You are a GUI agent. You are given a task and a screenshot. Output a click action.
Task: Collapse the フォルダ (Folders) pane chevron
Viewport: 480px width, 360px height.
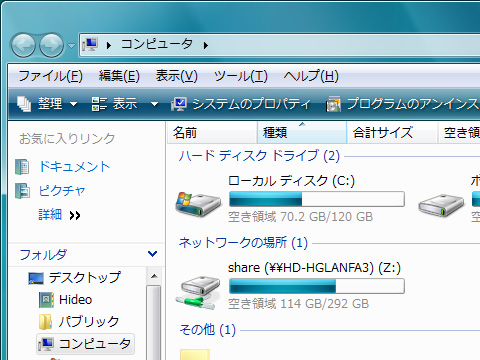tap(152, 254)
